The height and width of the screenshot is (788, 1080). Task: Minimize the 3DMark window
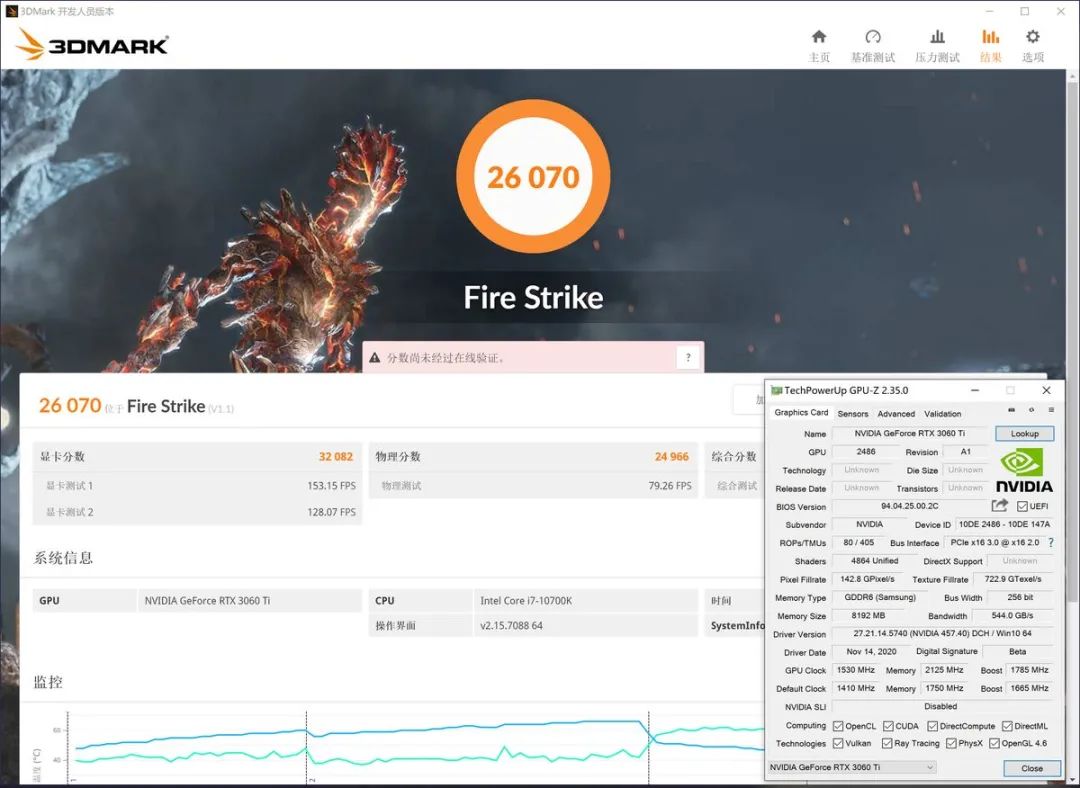point(990,11)
